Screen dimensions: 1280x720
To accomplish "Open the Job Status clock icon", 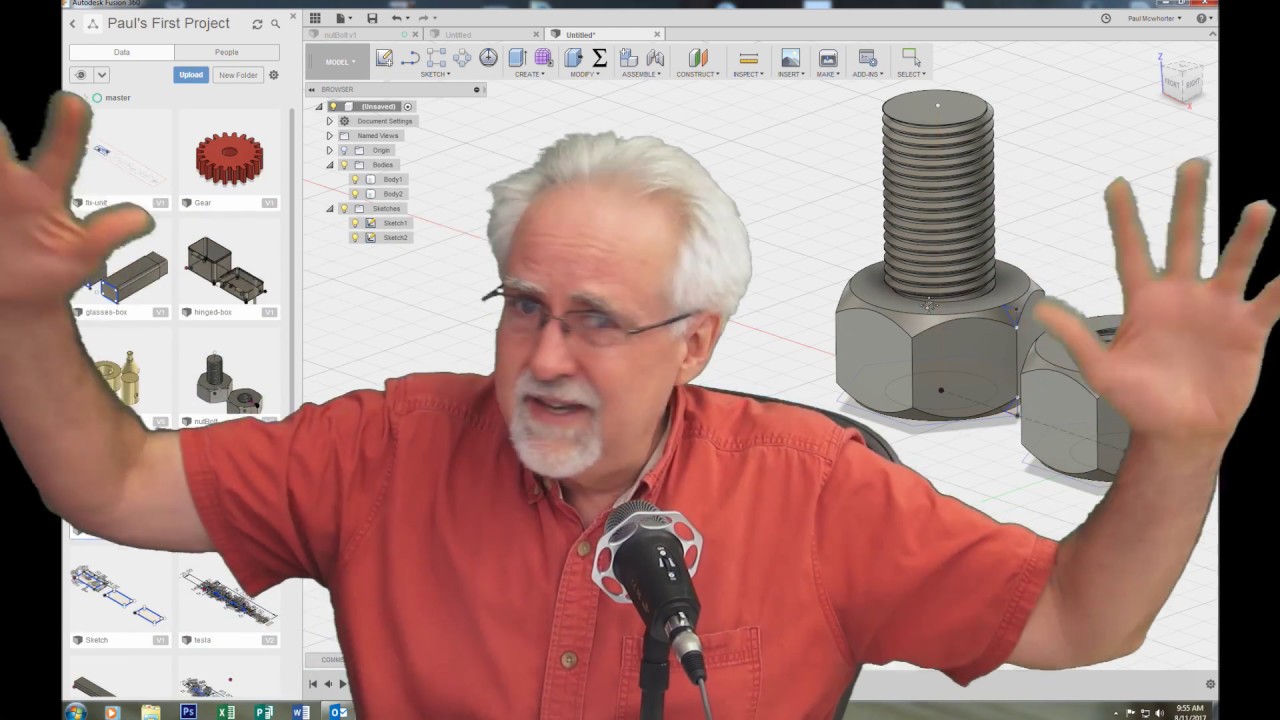I will tap(1106, 18).
